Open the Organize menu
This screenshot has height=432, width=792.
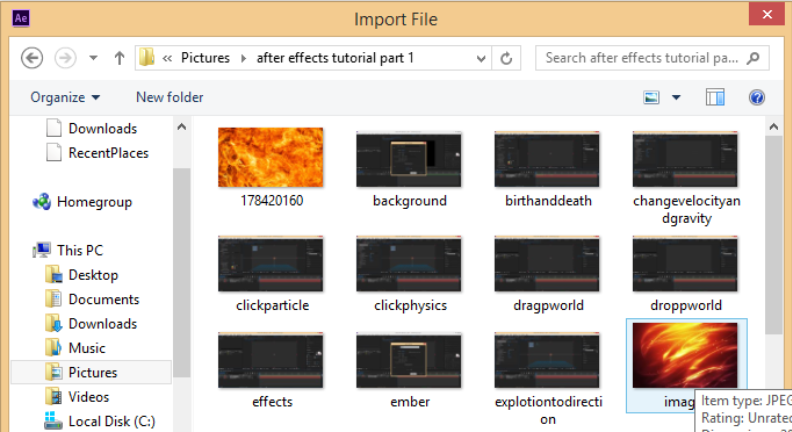click(x=65, y=97)
